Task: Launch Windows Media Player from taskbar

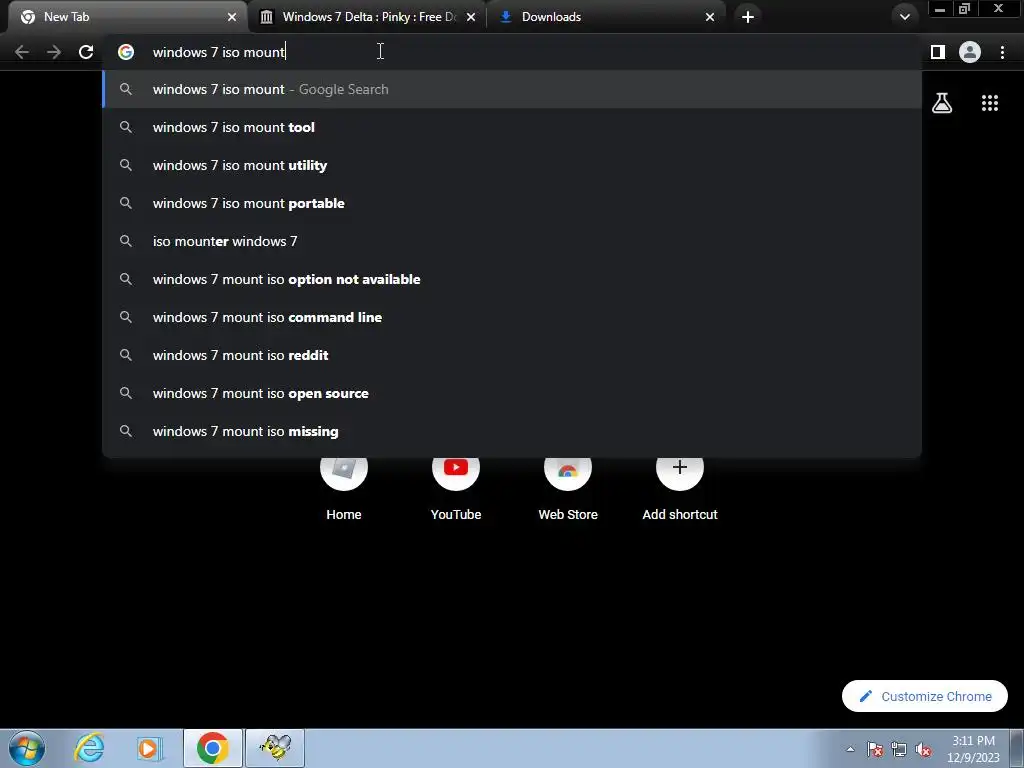Action: tap(150, 748)
